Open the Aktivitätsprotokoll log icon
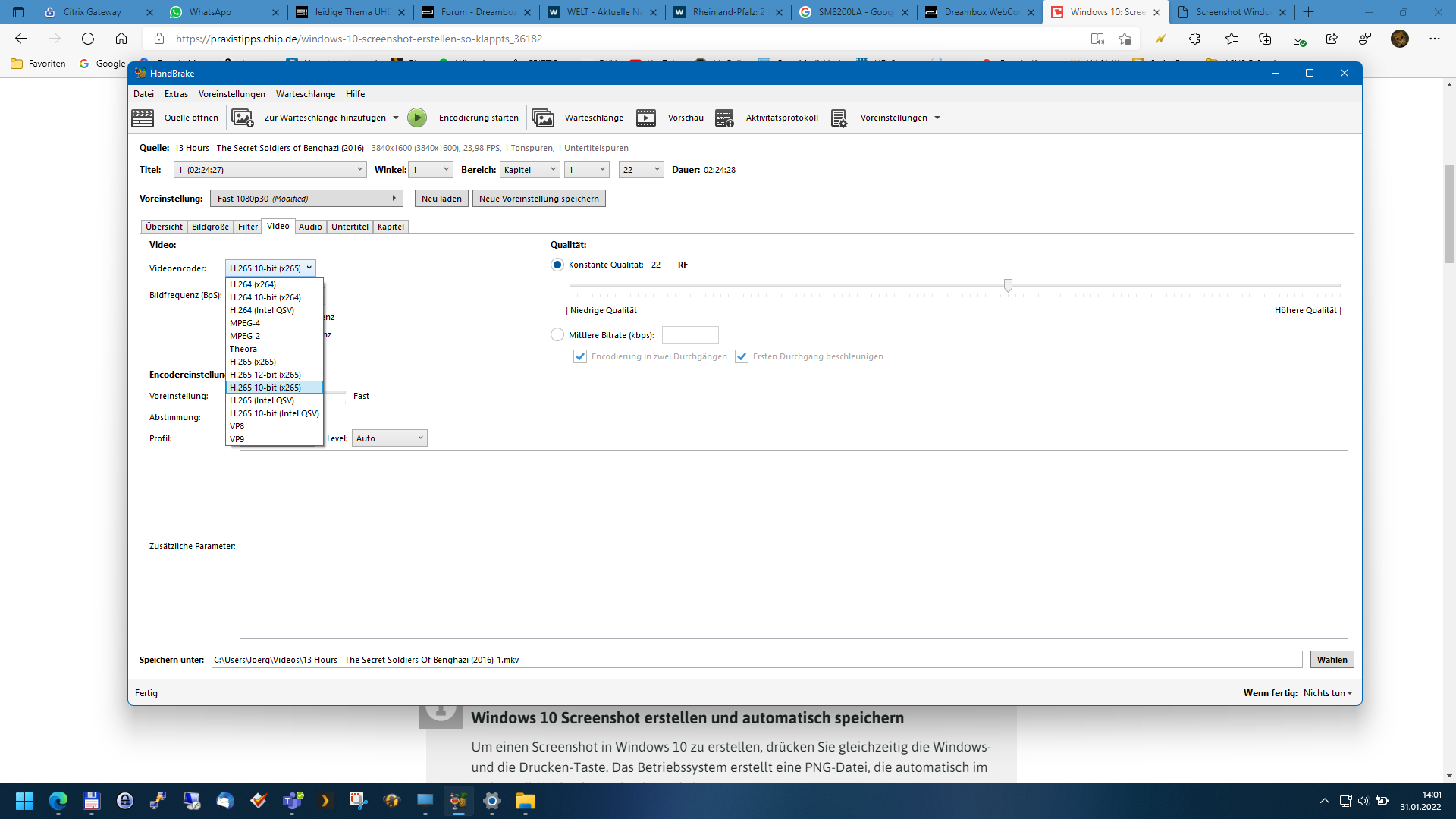Image resolution: width=1456 pixels, height=819 pixels. [724, 118]
